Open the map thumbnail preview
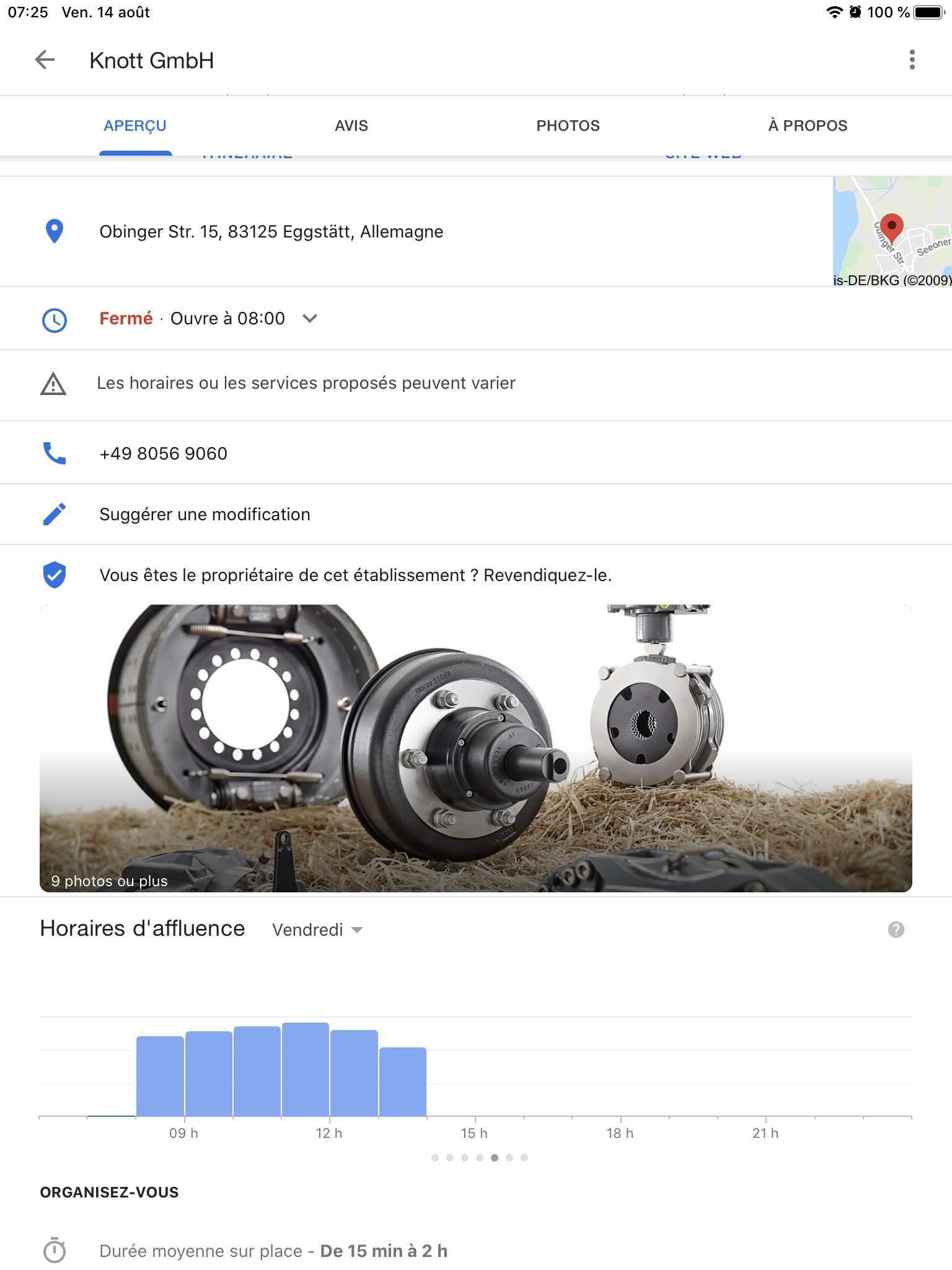The height and width of the screenshot is (1270, 952). [892, 231]
